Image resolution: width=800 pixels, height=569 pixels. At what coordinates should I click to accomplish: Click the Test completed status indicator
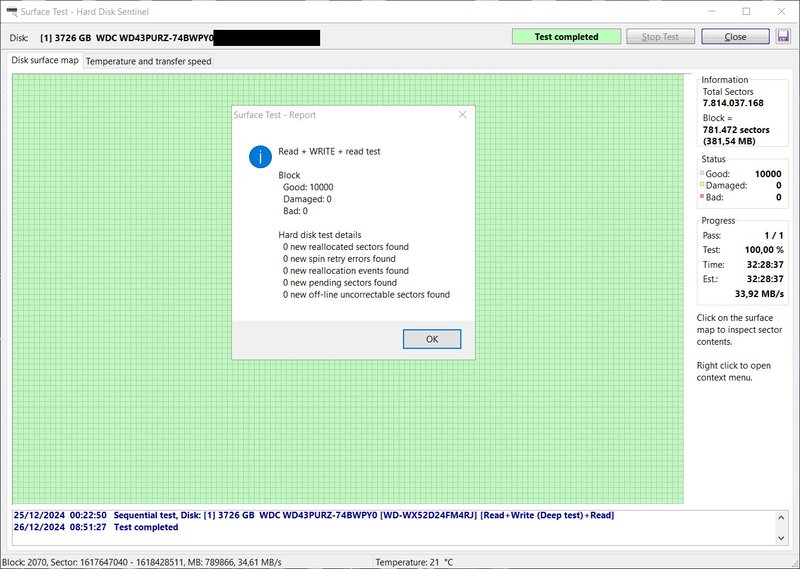pos(566,37)
